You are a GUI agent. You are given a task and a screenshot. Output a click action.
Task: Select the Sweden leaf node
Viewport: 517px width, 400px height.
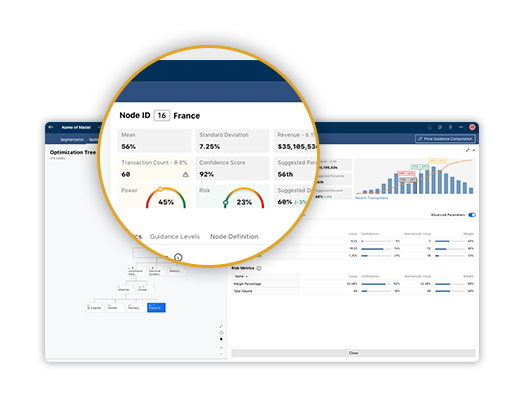coord(114,307)
